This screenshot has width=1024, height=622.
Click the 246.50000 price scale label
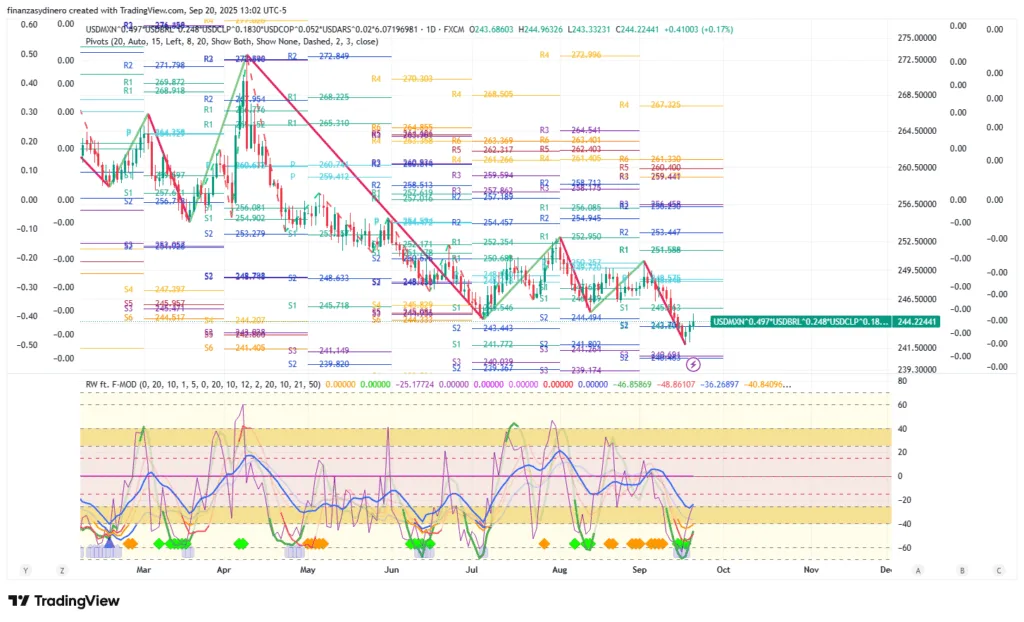click(x=917, y=300)
